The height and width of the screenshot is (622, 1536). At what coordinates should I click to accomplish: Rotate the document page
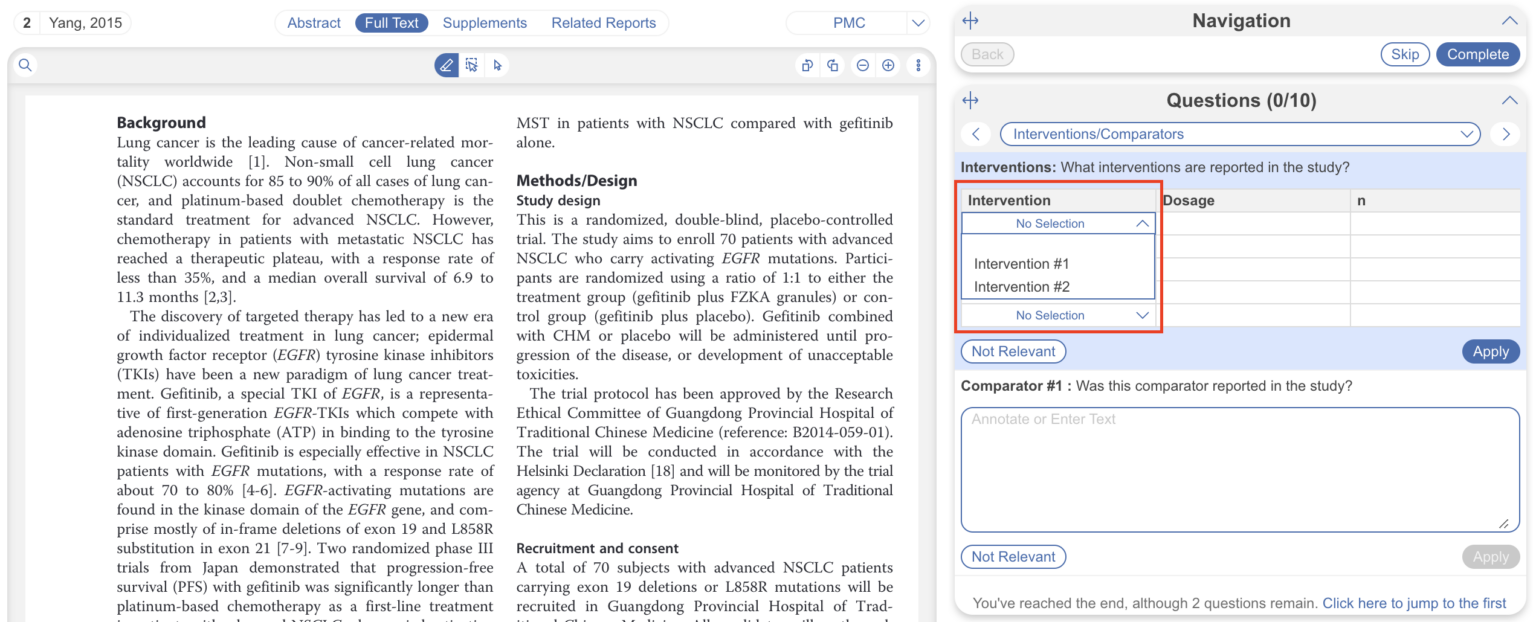coord(807,64)
